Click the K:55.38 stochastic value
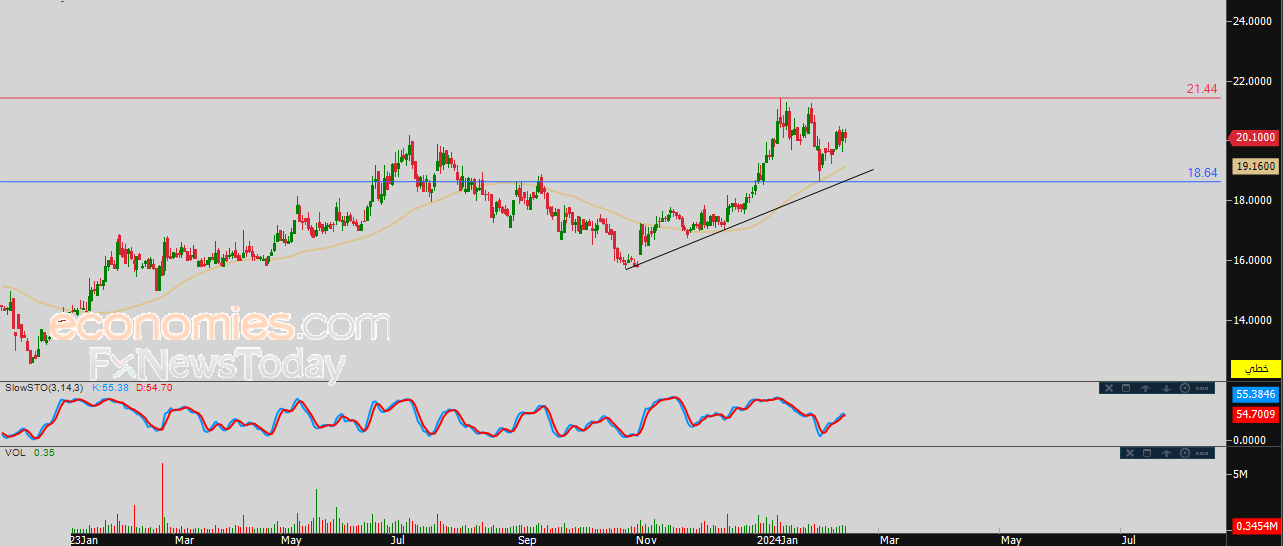 pos(112,387)
